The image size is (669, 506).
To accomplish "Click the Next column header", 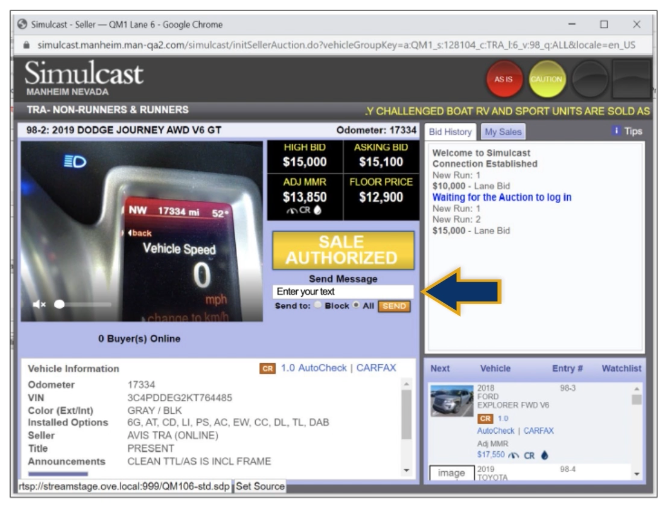I will [440, 369].
